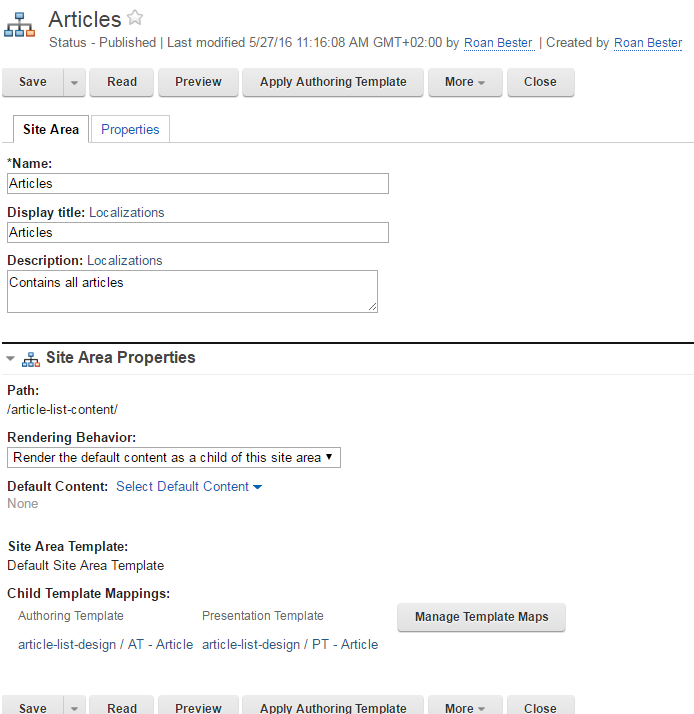Click the site area icon beside the title

pos(20,25)
